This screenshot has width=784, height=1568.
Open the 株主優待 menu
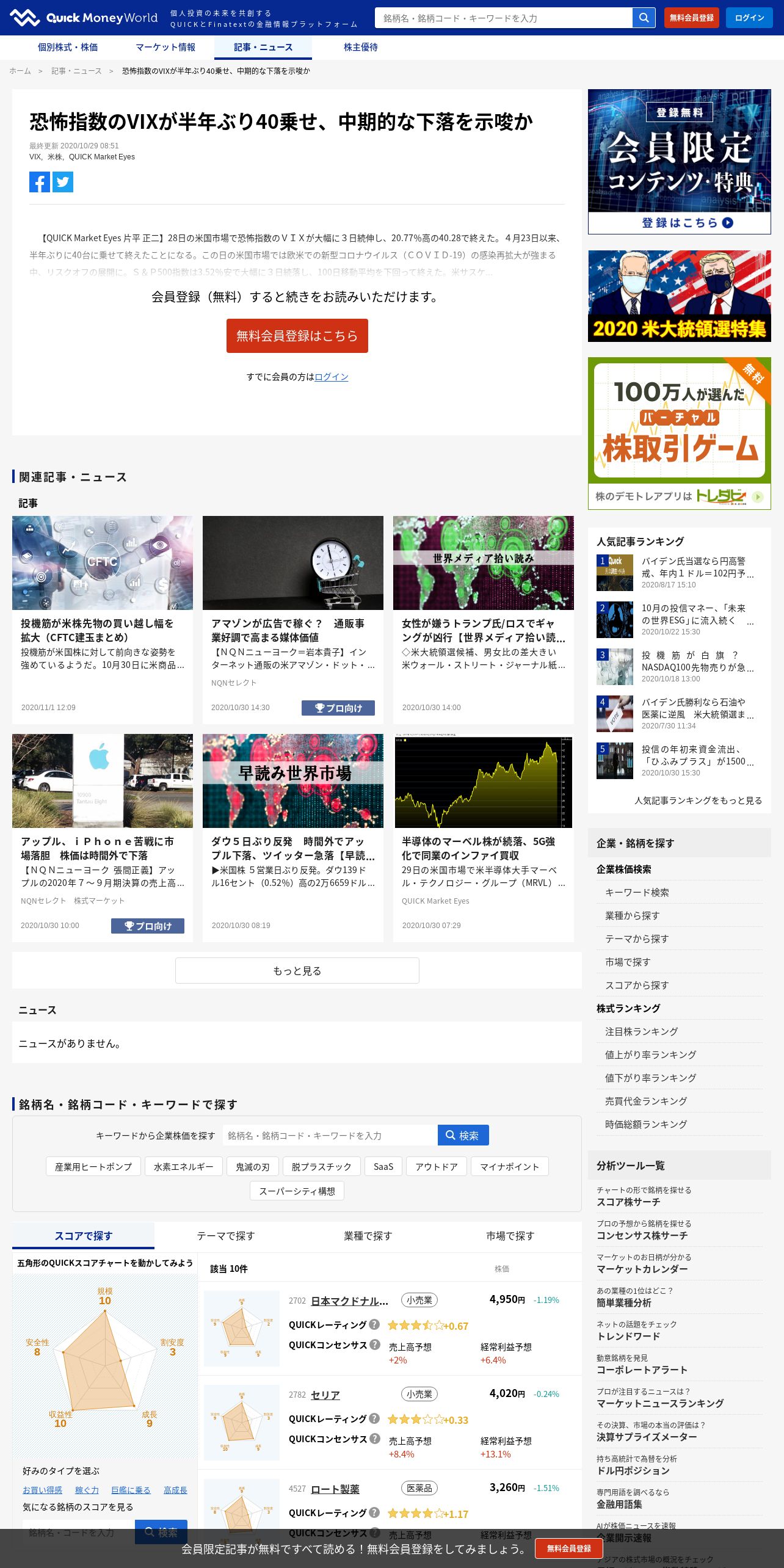361,47
